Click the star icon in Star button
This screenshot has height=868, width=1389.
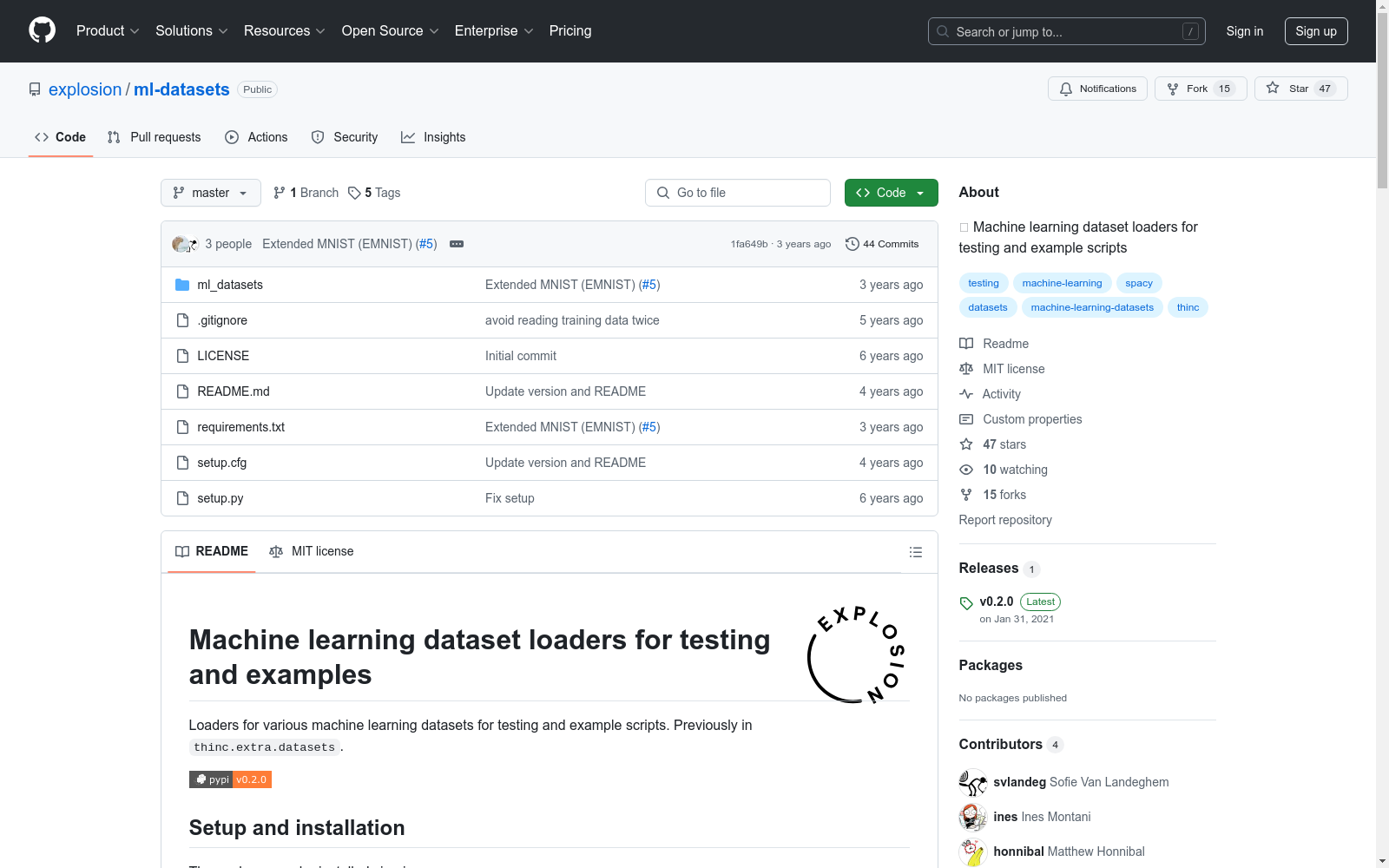coord(1273,88)
